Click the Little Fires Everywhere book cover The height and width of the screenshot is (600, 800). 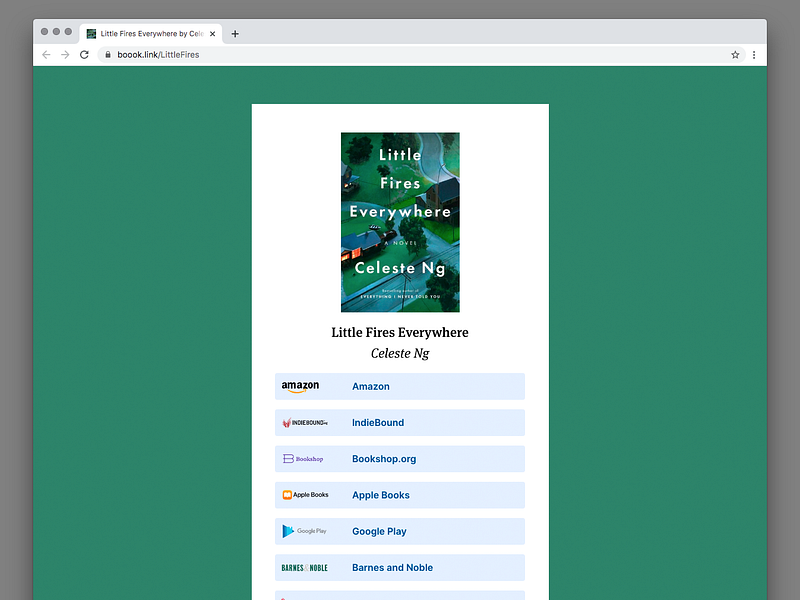400,222
